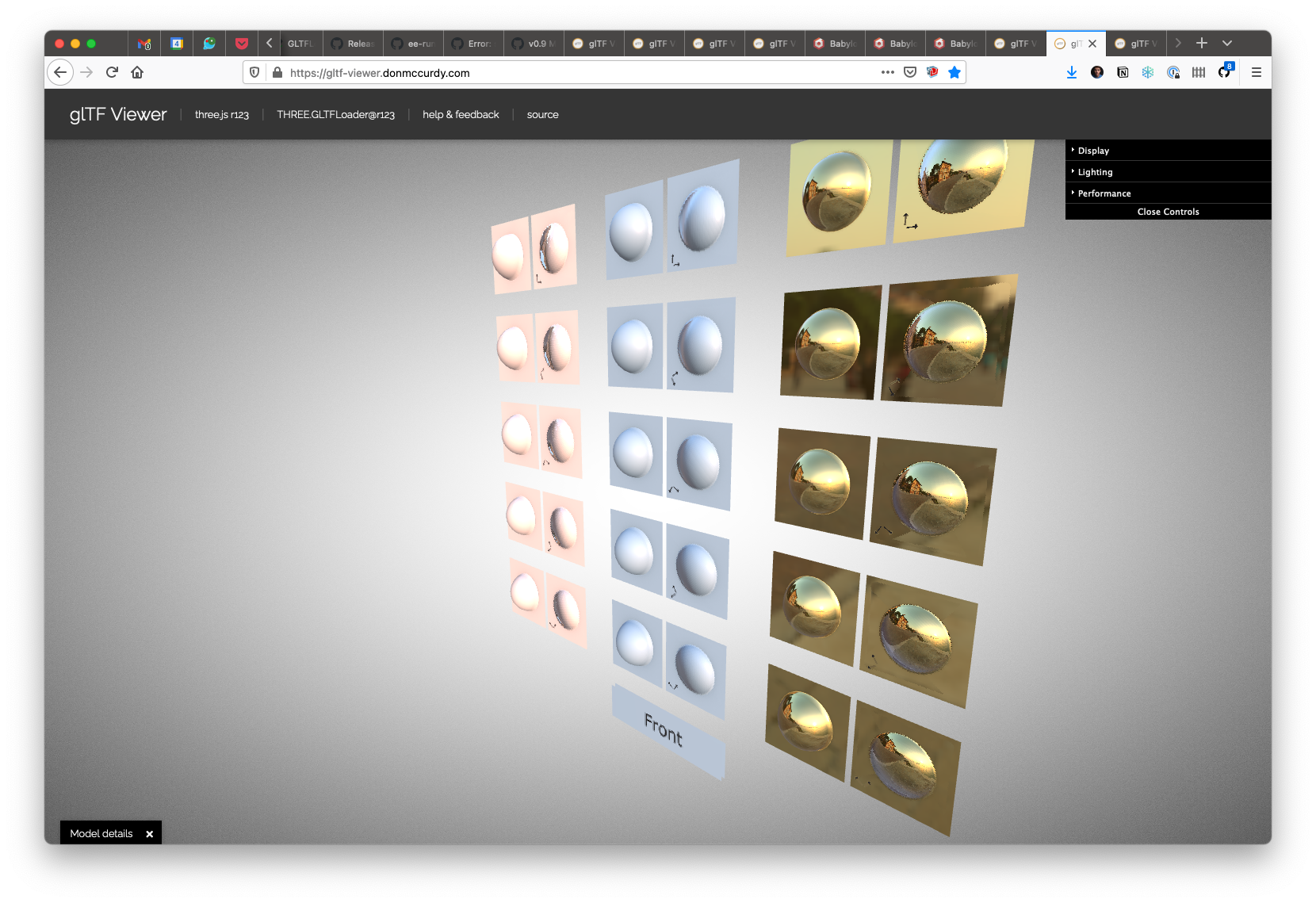Switch to the pinned Gmail tab
Screen dimensions: 1316x903
144,44
